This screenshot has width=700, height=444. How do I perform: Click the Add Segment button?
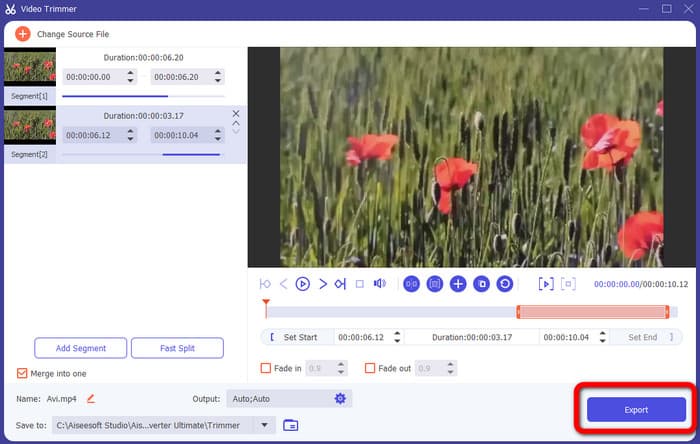click(x=81, y=348)
